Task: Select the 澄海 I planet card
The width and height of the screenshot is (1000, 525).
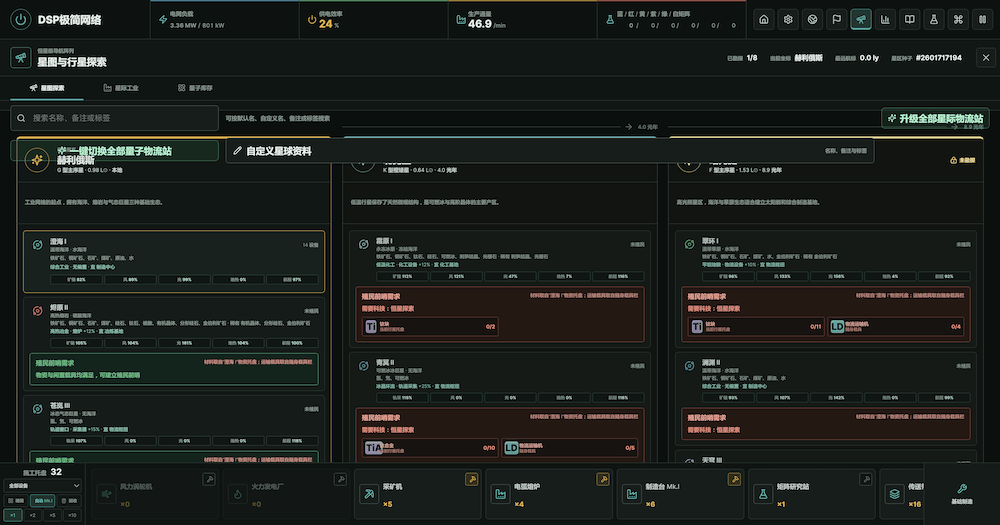Action: (x=173, y=262)
